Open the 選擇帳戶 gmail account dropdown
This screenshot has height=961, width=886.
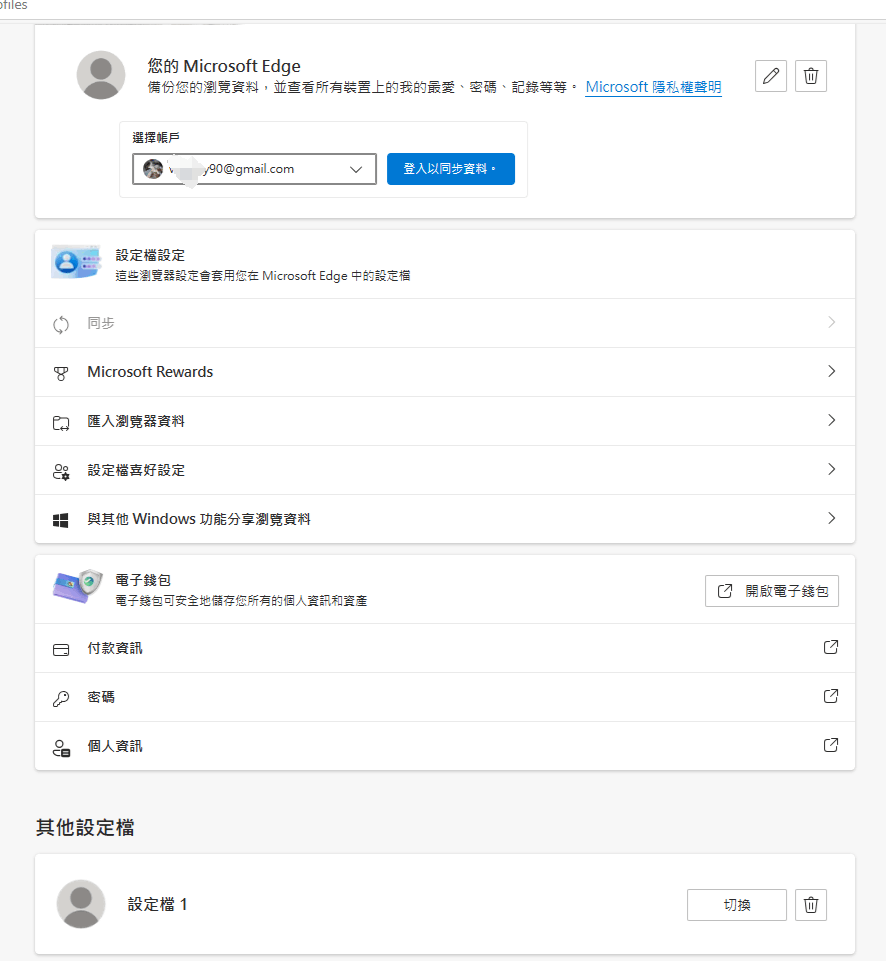click(x=254, y=169)
